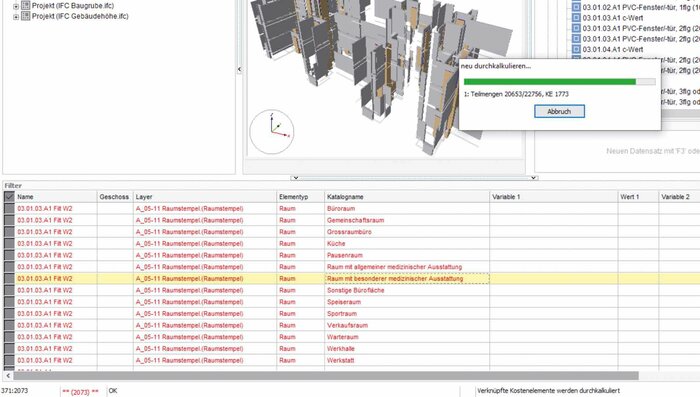Screen dimensions: 700x397
Task: Click the 'Verkaufsraum' Katalogname cell
Action: click(407, 325)
